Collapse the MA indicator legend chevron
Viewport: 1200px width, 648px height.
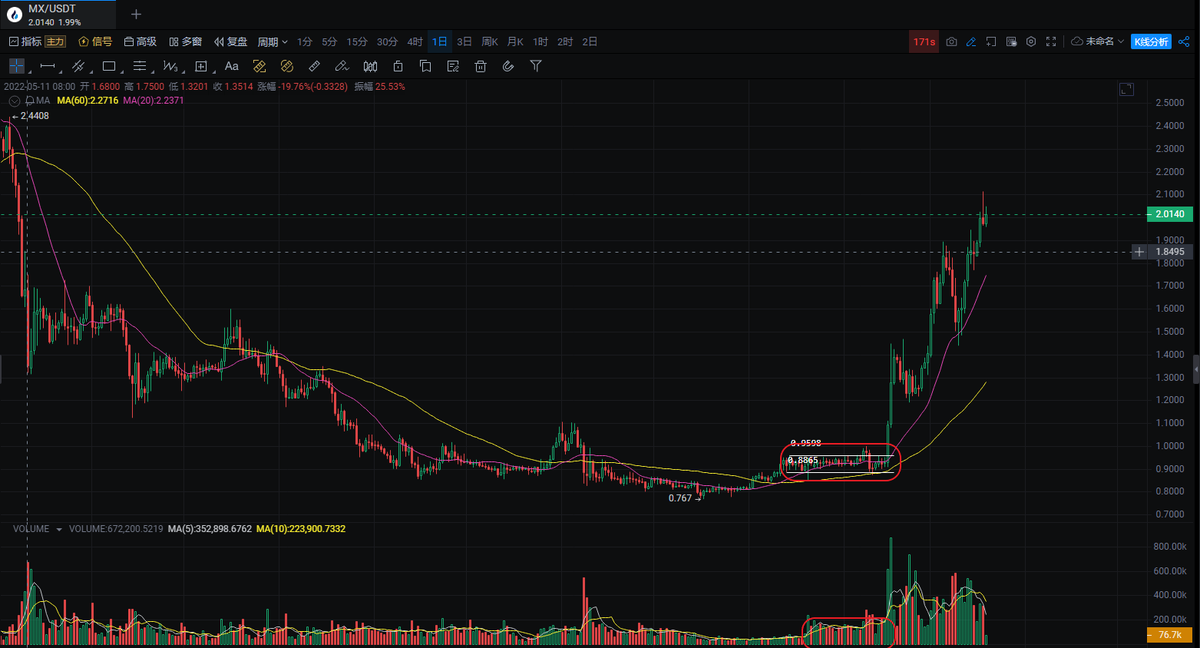click(12, 101)
